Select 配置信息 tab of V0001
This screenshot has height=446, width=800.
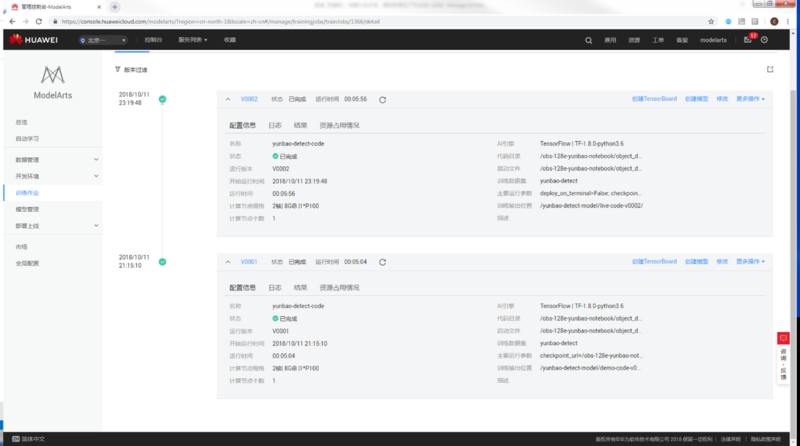(x=242, y=288)
